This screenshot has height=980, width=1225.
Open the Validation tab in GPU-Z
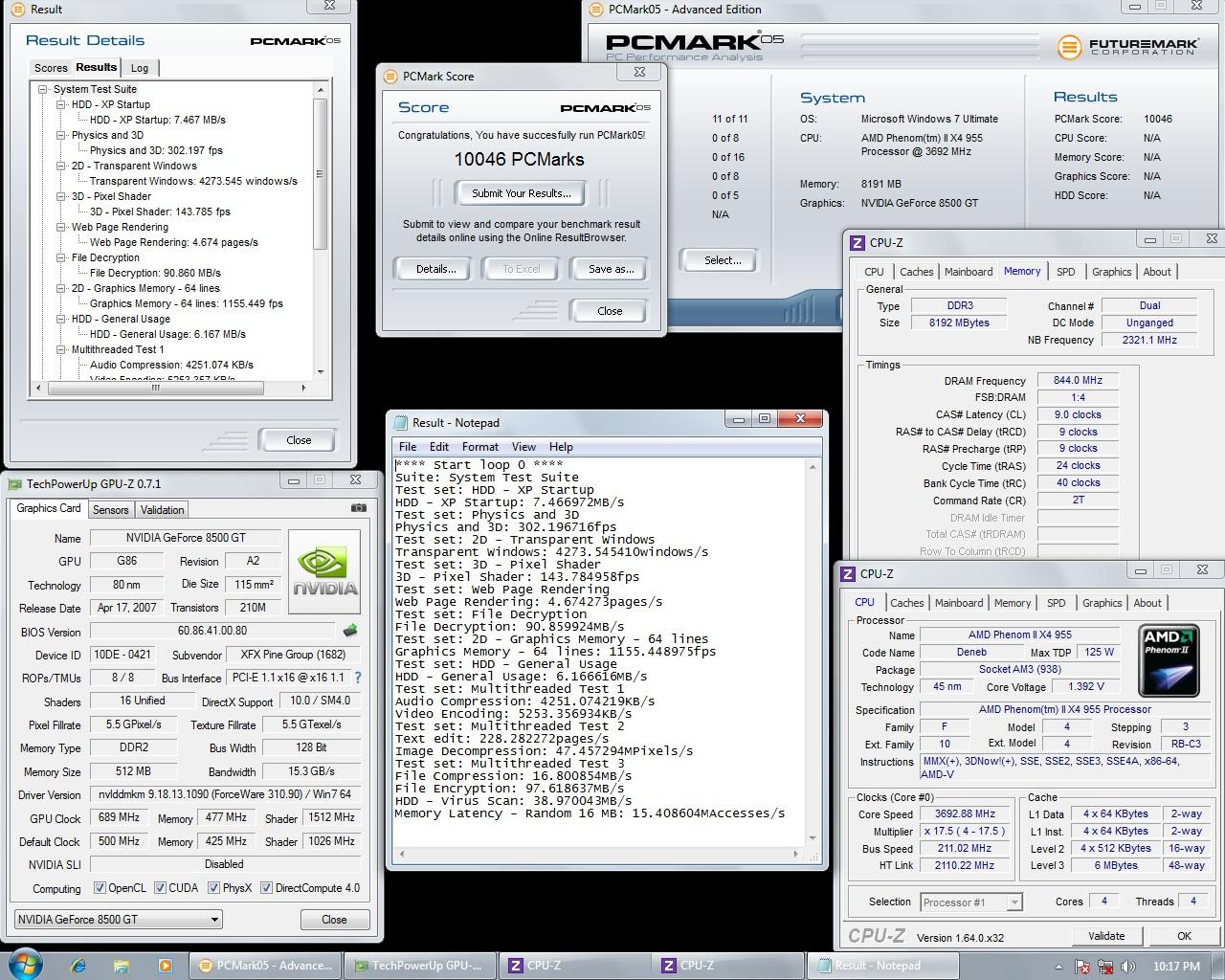(162, 510)
